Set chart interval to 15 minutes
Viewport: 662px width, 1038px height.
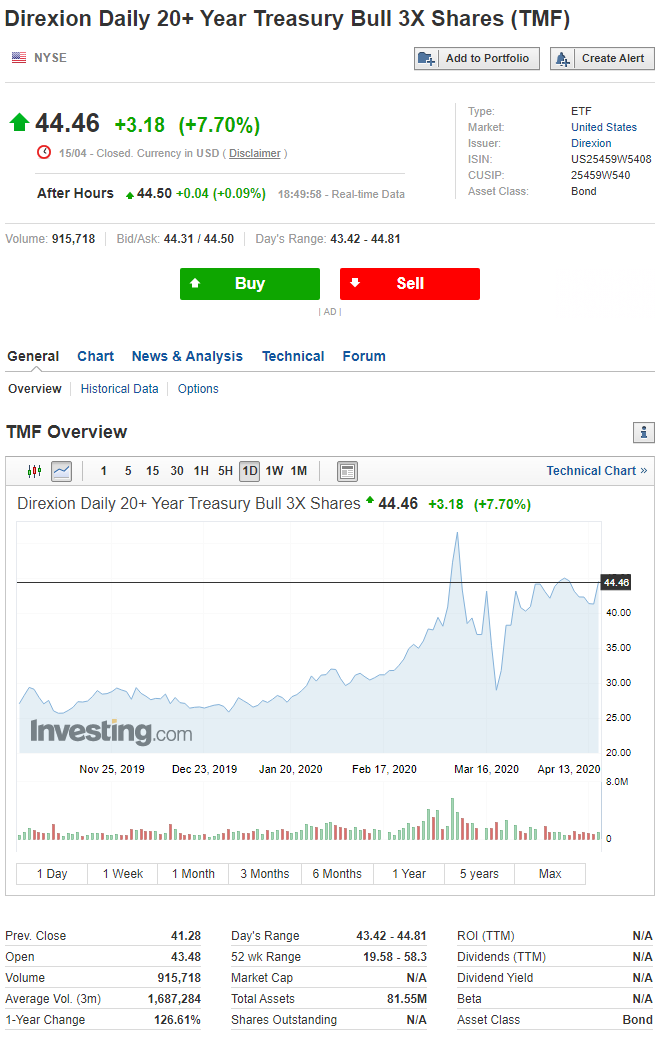(152, 471)
